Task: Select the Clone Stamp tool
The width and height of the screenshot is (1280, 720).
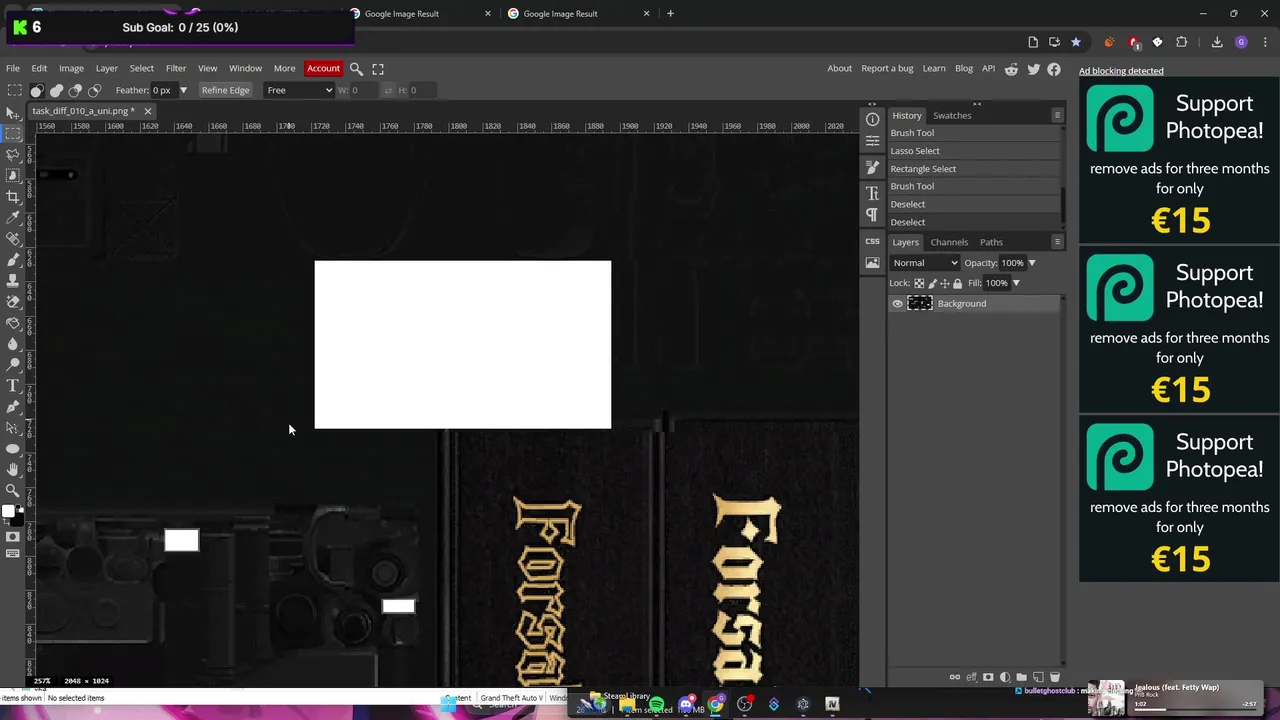Action: 13,280
